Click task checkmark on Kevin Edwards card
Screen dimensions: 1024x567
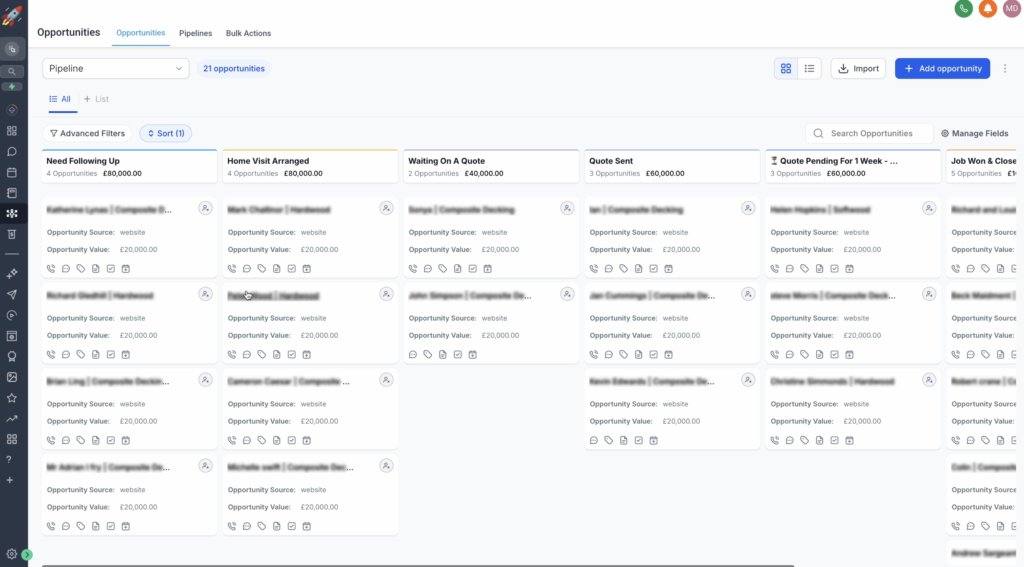coord(639,440)
